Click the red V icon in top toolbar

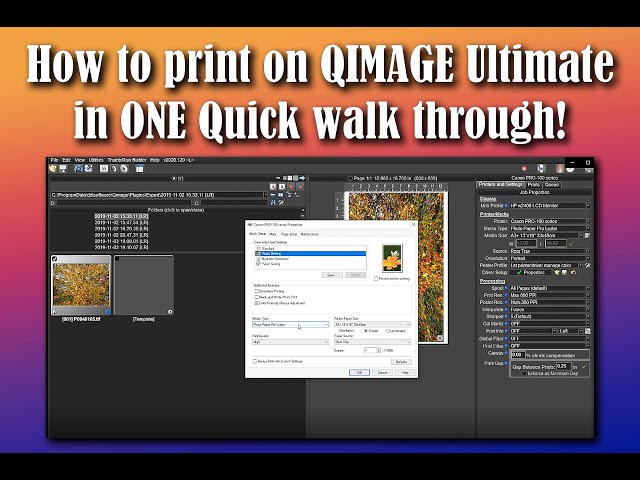click(x=524, y=169)
